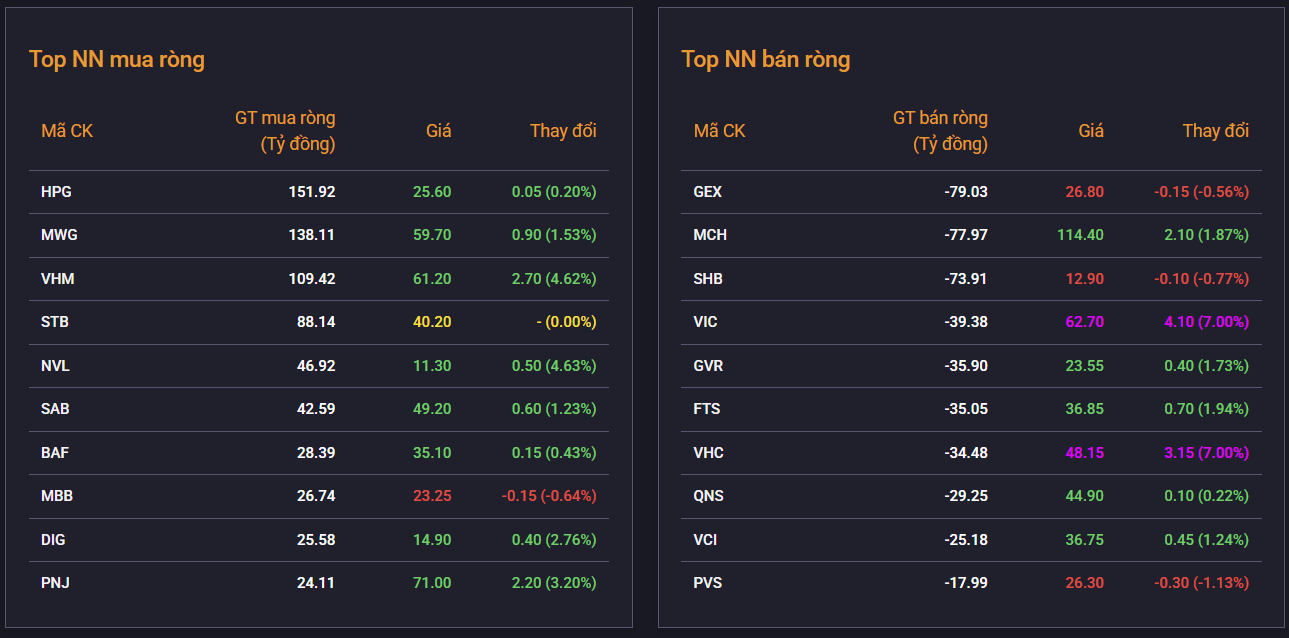The width and height of the screenshot is (1289, 638).
Task: Select GEX change -0.15 (-0.56%)
Action: (1201, 192)
